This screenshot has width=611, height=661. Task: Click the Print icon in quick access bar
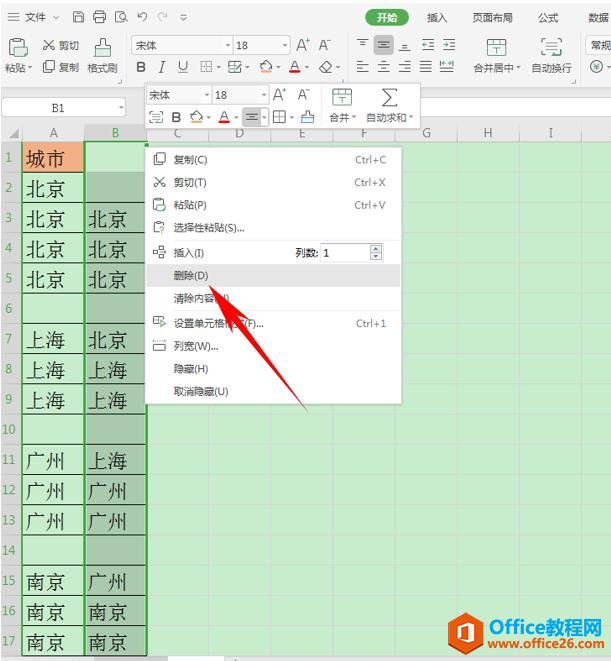(99, 17)
